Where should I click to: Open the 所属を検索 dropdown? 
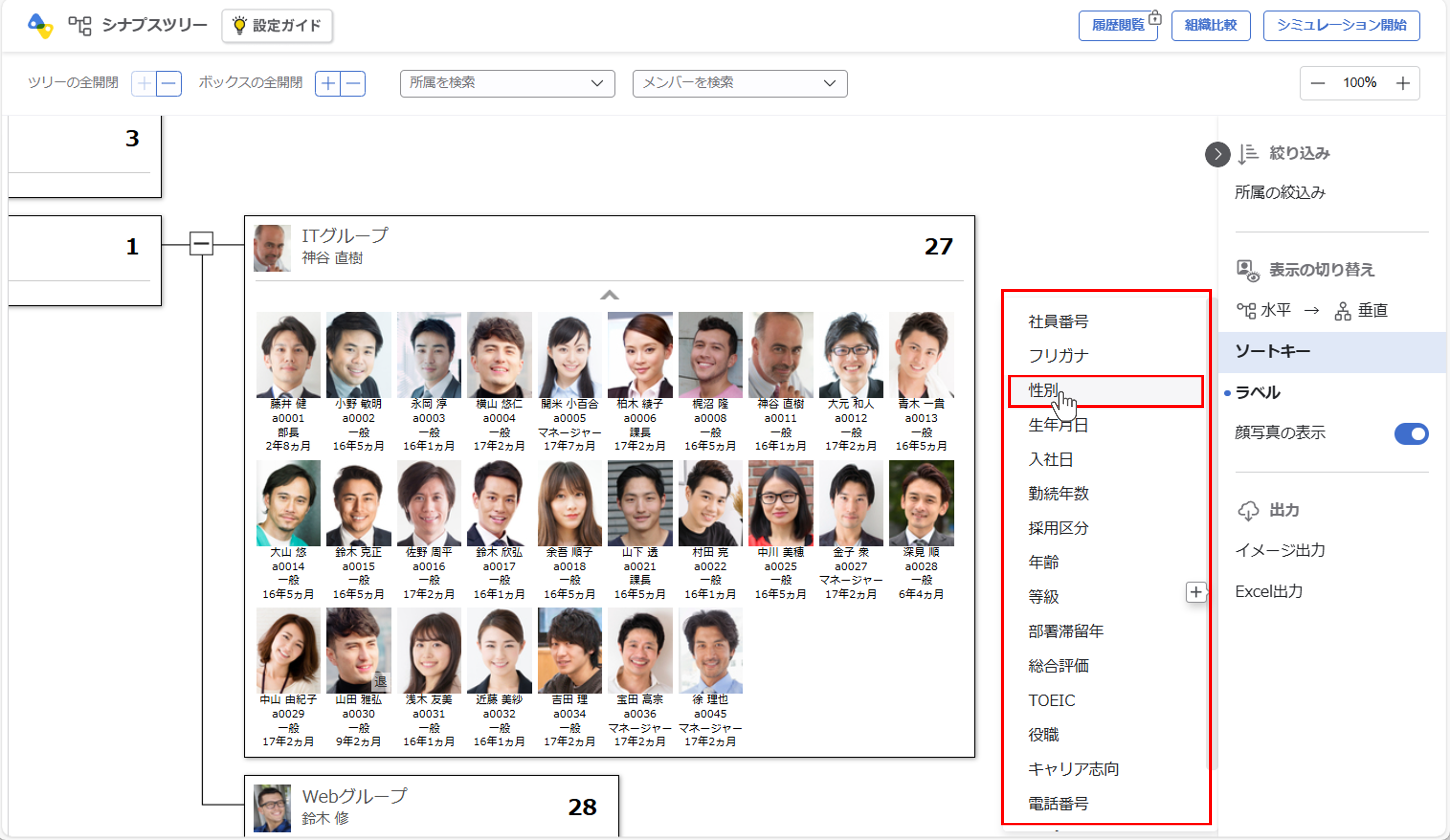[x=507, y=83]
